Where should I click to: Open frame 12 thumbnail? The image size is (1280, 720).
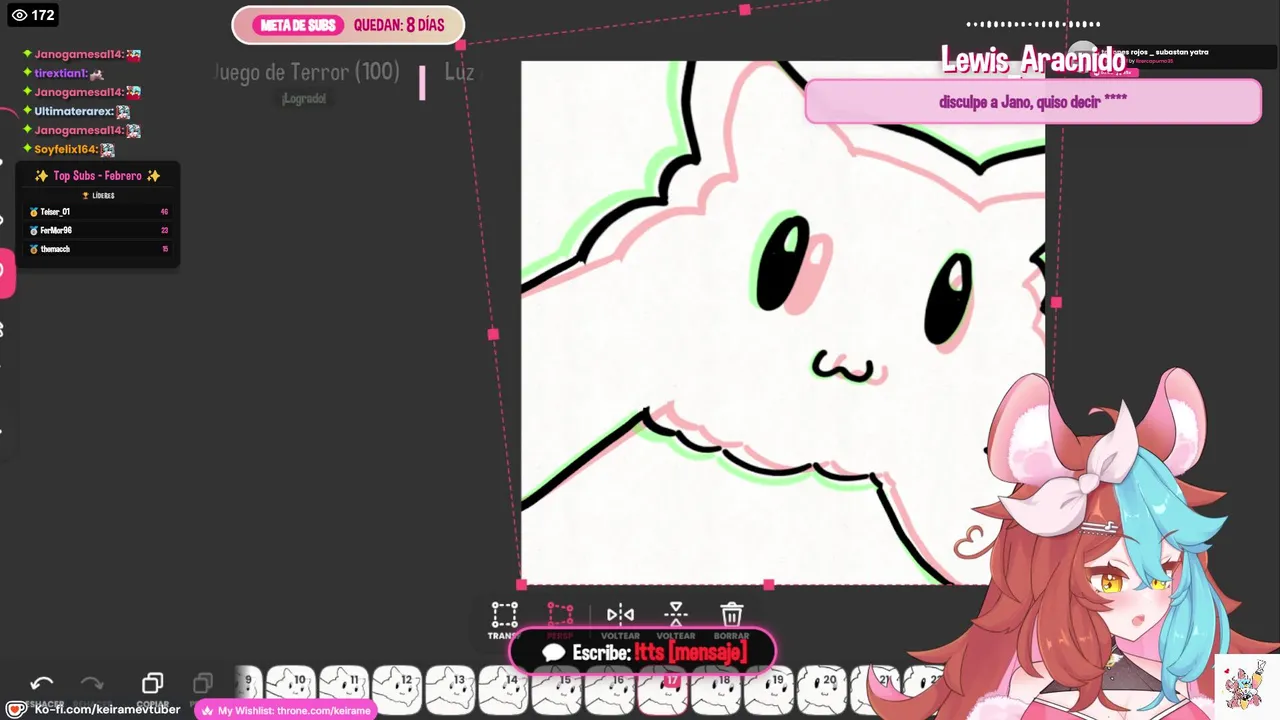click(396, 691)
